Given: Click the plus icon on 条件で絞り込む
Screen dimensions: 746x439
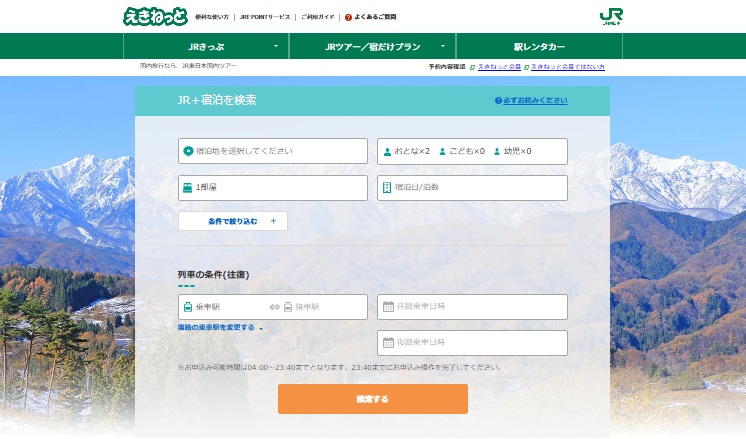Looking at the screenshot, I should tap(273, 221).
